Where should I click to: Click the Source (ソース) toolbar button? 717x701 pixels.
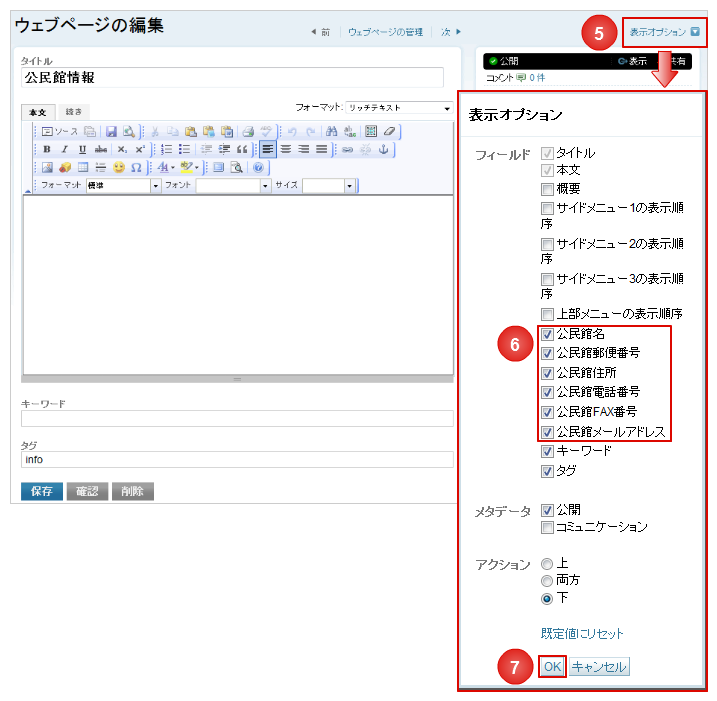coord(60,132)
